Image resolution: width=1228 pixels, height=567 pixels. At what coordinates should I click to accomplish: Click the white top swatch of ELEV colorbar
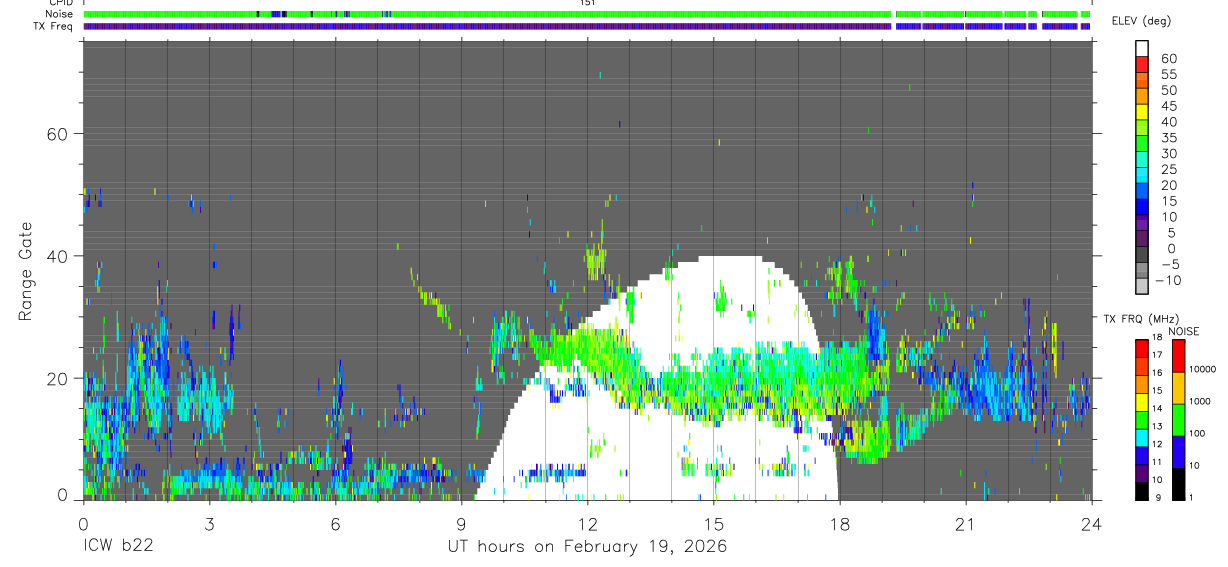coord(1141,48)
